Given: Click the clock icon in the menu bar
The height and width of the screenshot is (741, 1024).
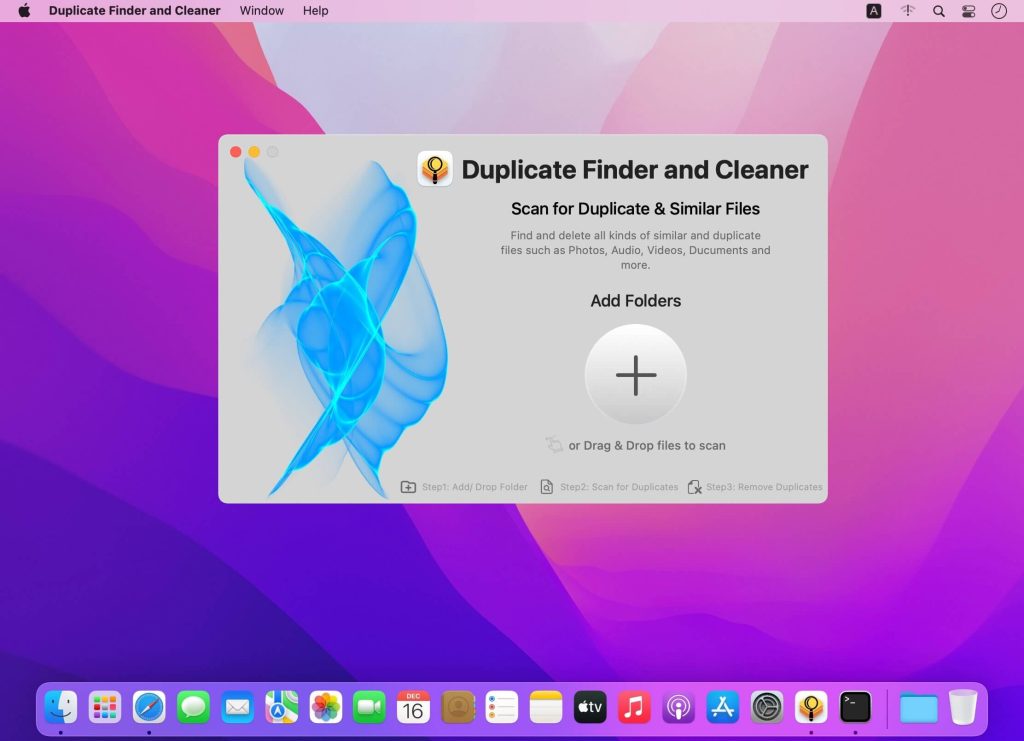Looking at the screenshot, I should tap(997, 11).
